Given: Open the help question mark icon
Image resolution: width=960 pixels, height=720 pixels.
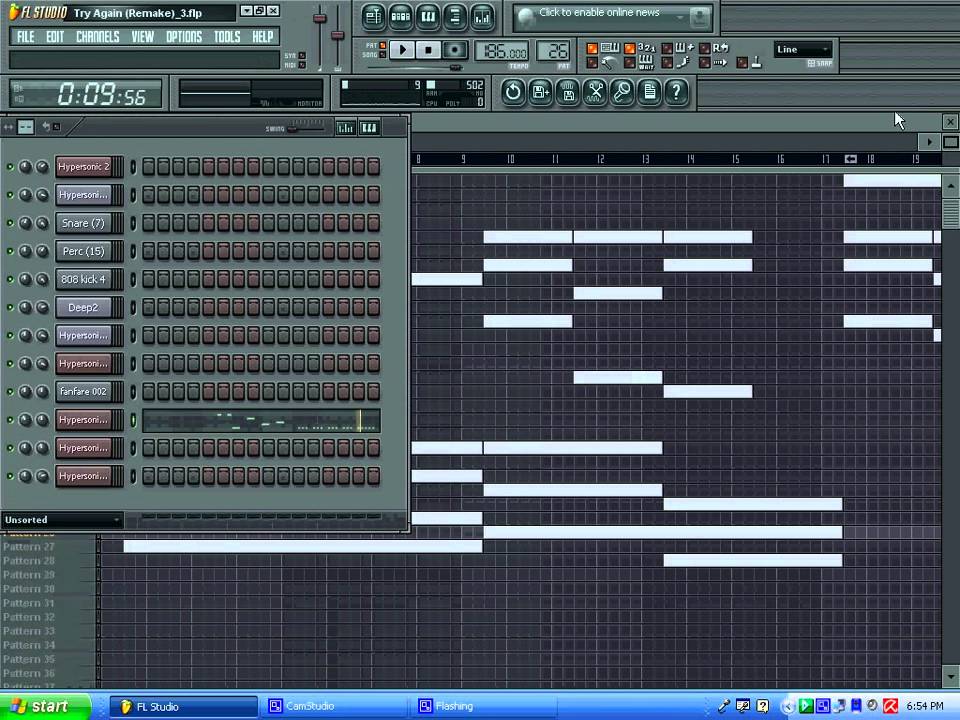Looking at the screenshot, I should click(677, 92).
